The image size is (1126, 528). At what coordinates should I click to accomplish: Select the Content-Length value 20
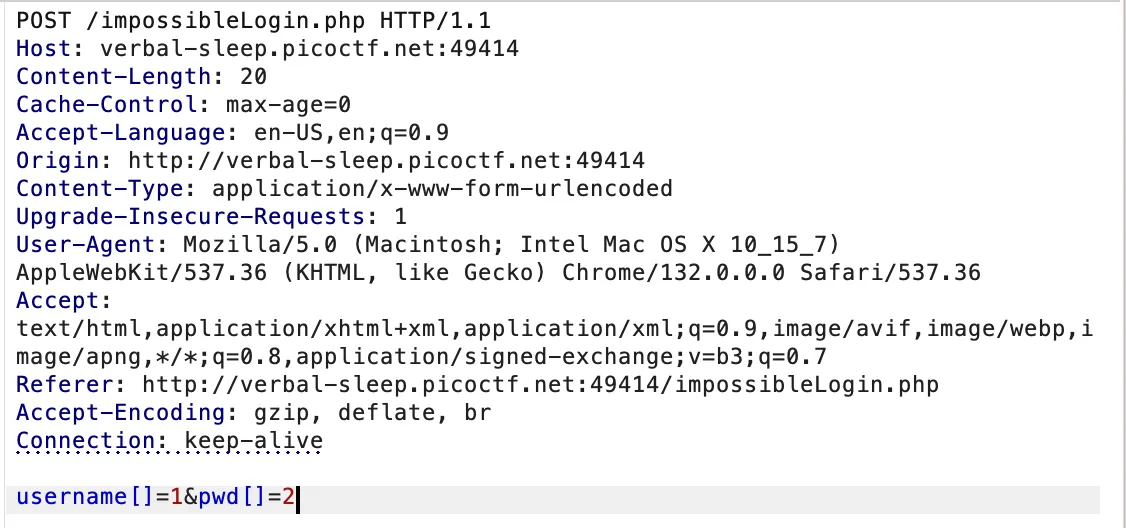(253, 76)
